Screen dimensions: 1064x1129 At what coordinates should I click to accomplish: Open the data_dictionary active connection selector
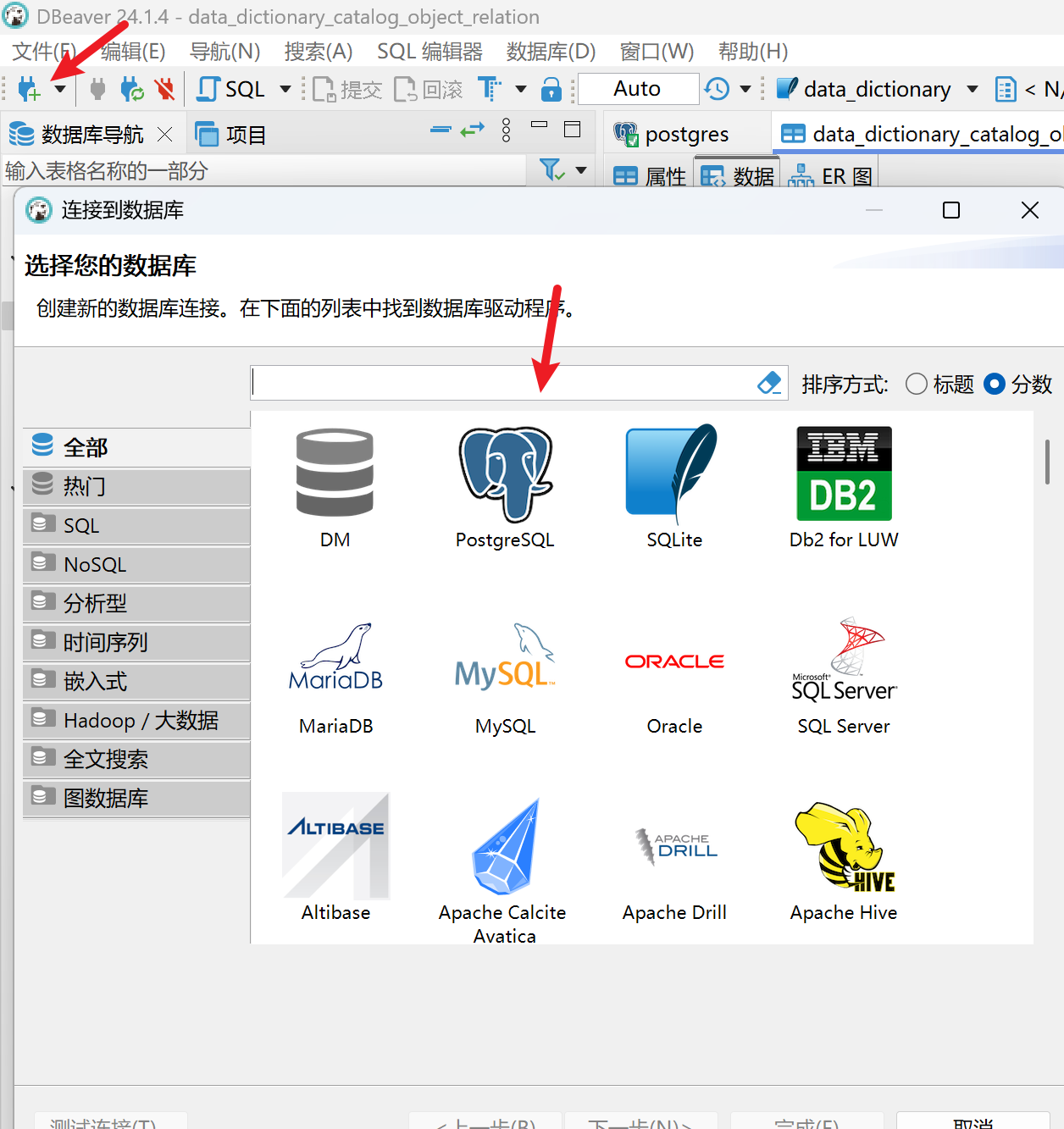[x=878, y=89]
